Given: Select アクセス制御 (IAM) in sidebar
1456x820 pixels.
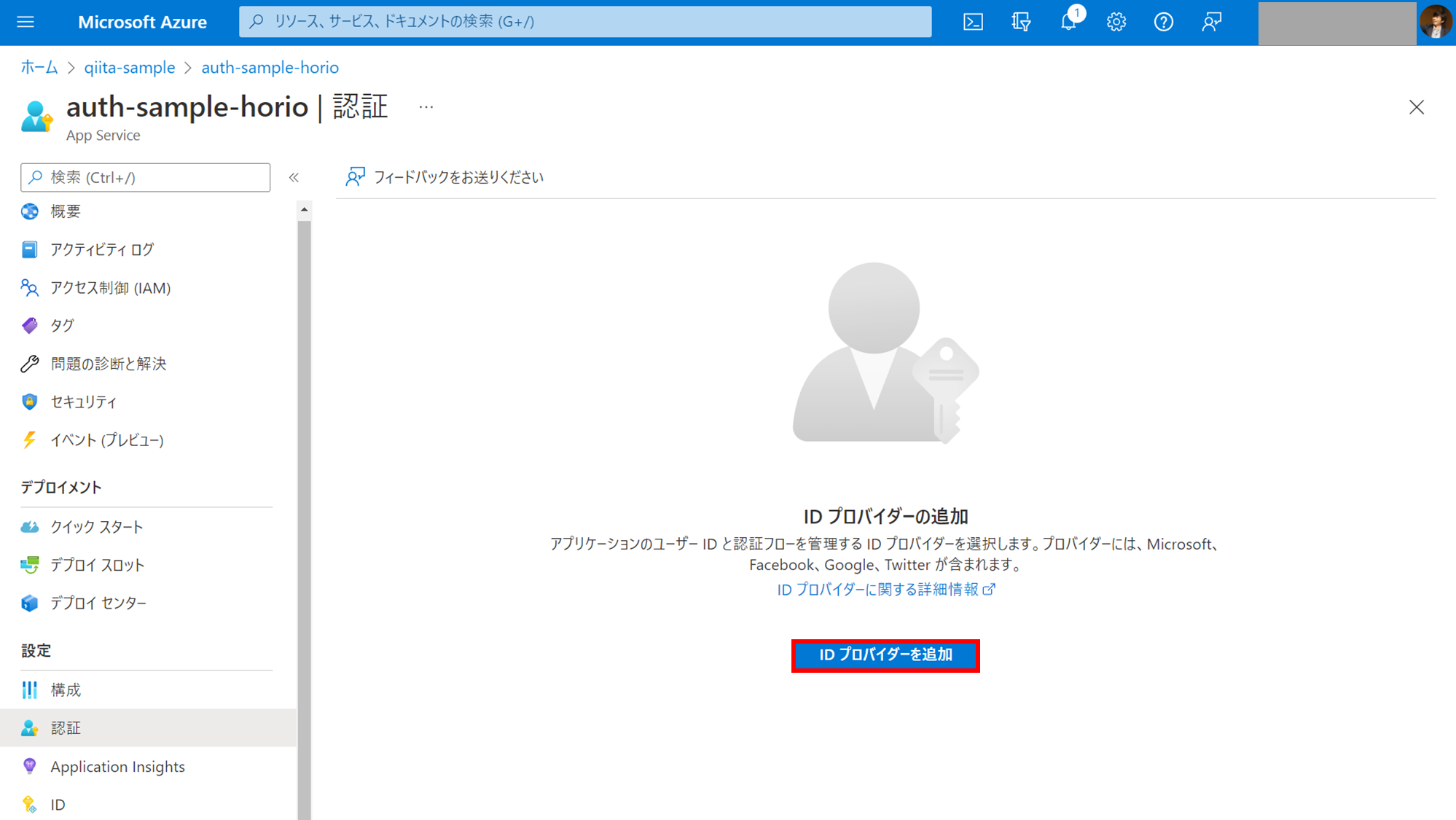Looking at the screenshot, I should (110, 288).
